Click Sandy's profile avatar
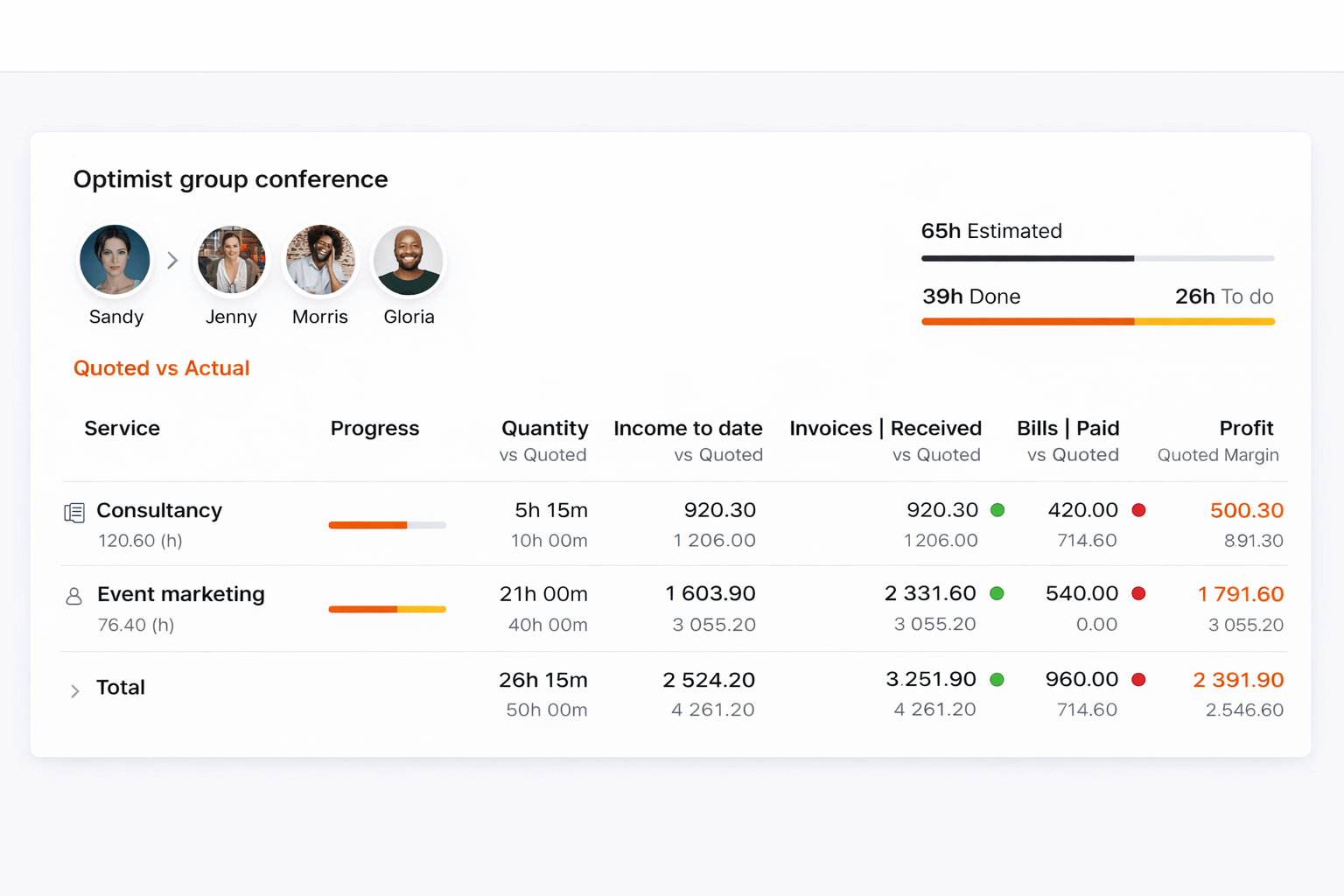 pyautogui.click(x=115, y=261)
